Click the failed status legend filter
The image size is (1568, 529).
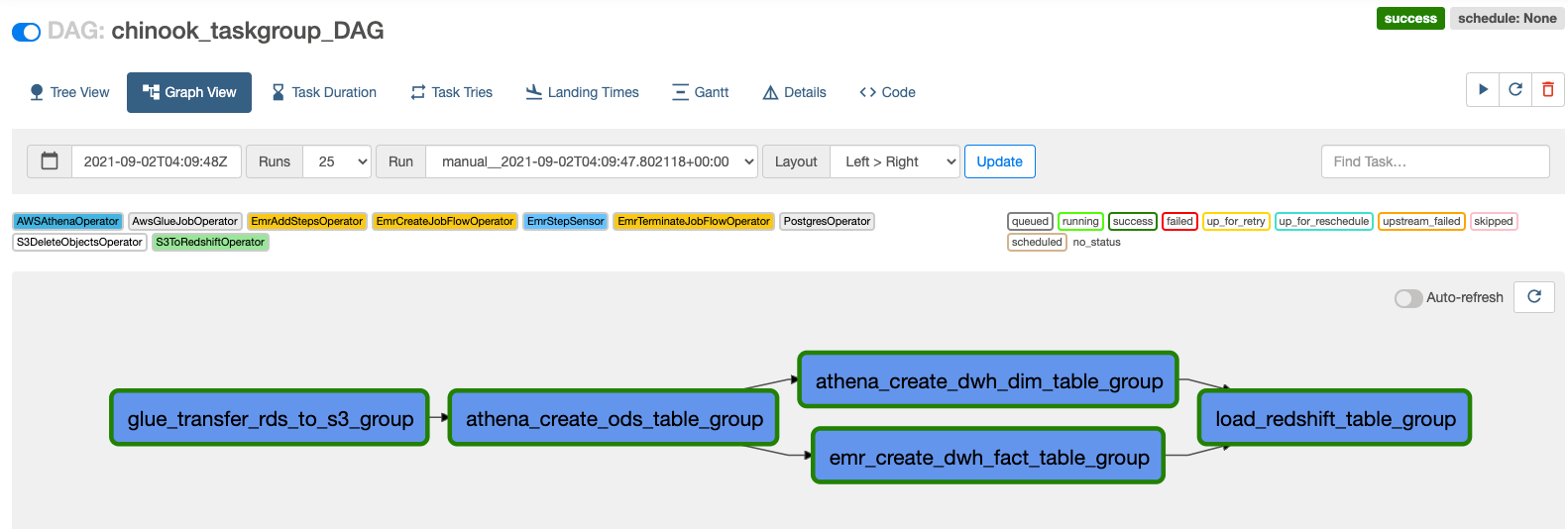point(1179,221)
